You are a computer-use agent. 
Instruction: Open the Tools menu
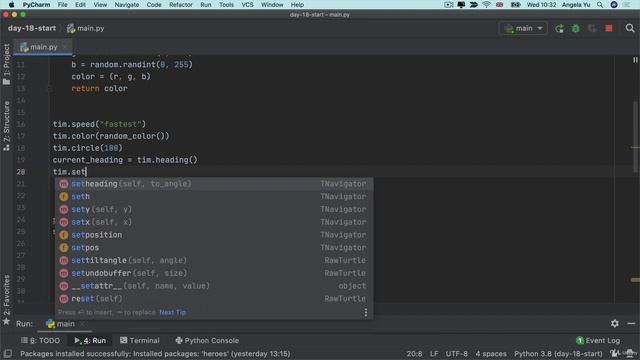[x=226, y=5]
